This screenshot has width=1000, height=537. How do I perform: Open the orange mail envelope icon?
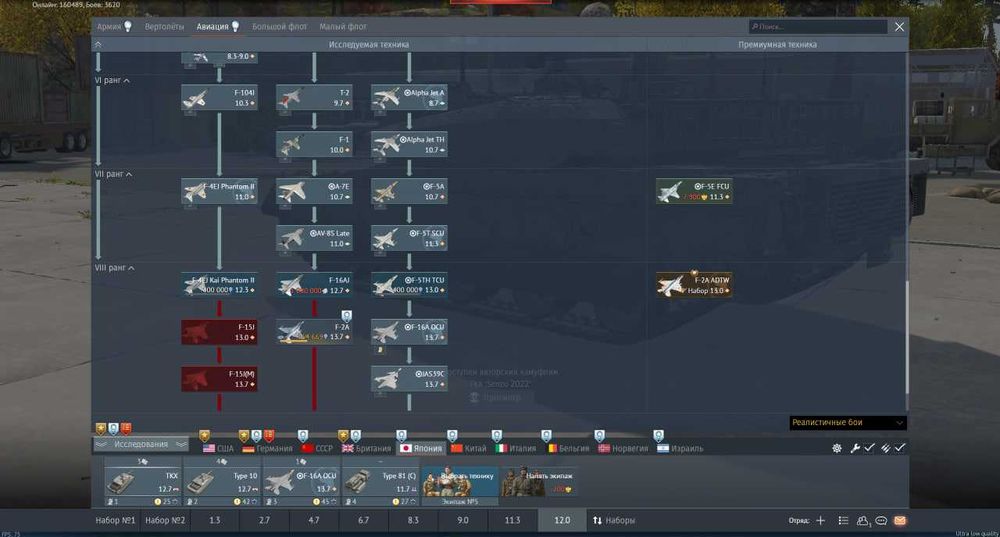click(x=900, y=520)
